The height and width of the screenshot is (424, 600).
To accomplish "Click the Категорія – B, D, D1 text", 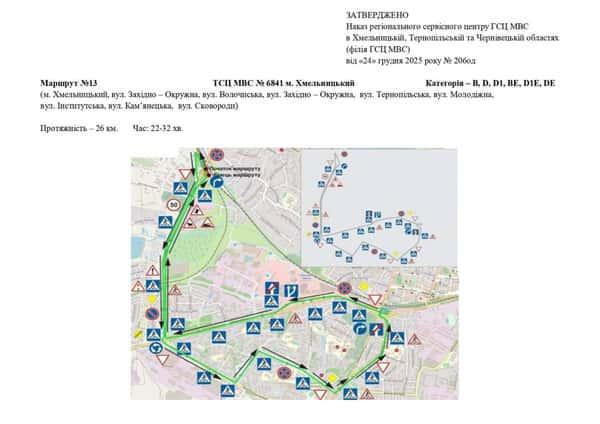I will [x=490, y=80].
